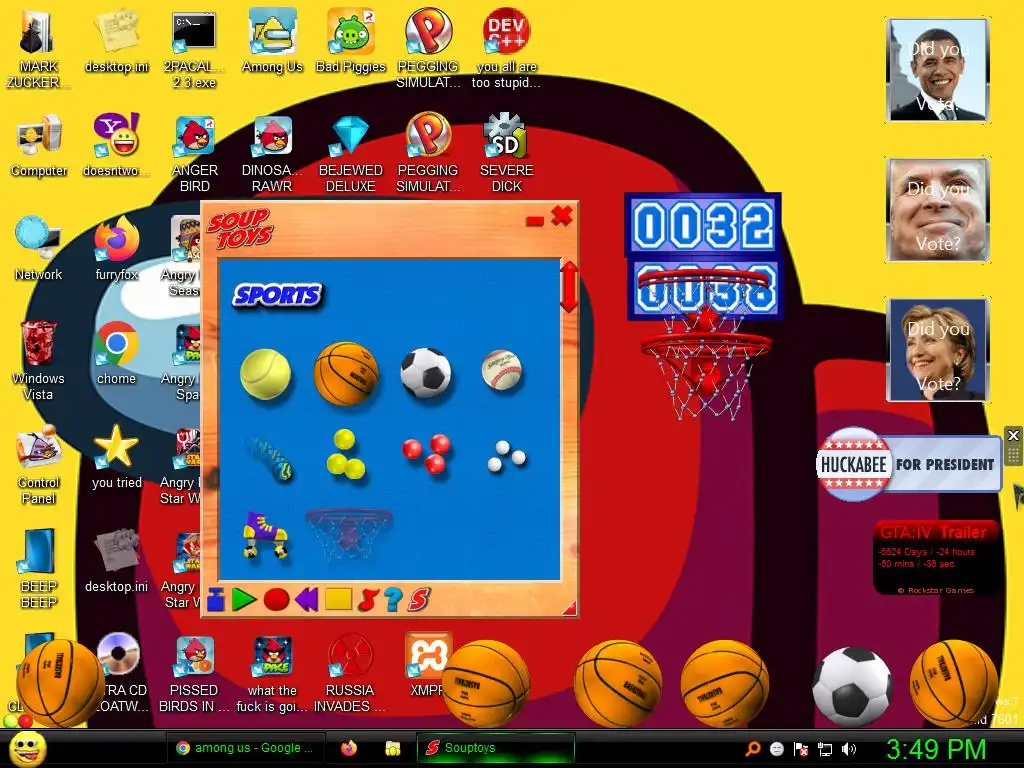Click the purple rewind arrows in Soup Toys

[306, 600]
